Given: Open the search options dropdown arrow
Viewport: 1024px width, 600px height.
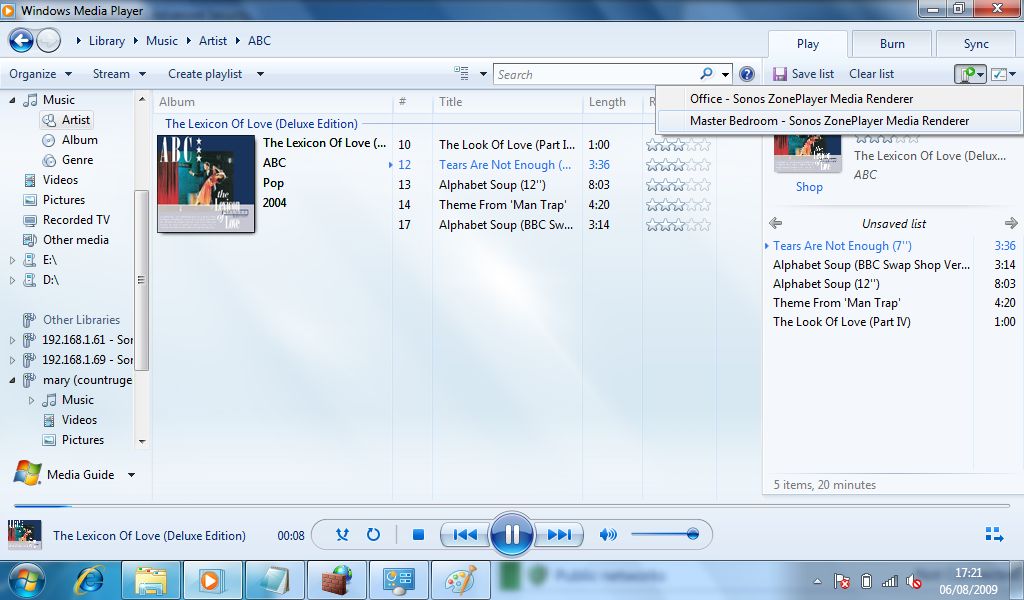Looking at the screenshot, I should point(725,74).
